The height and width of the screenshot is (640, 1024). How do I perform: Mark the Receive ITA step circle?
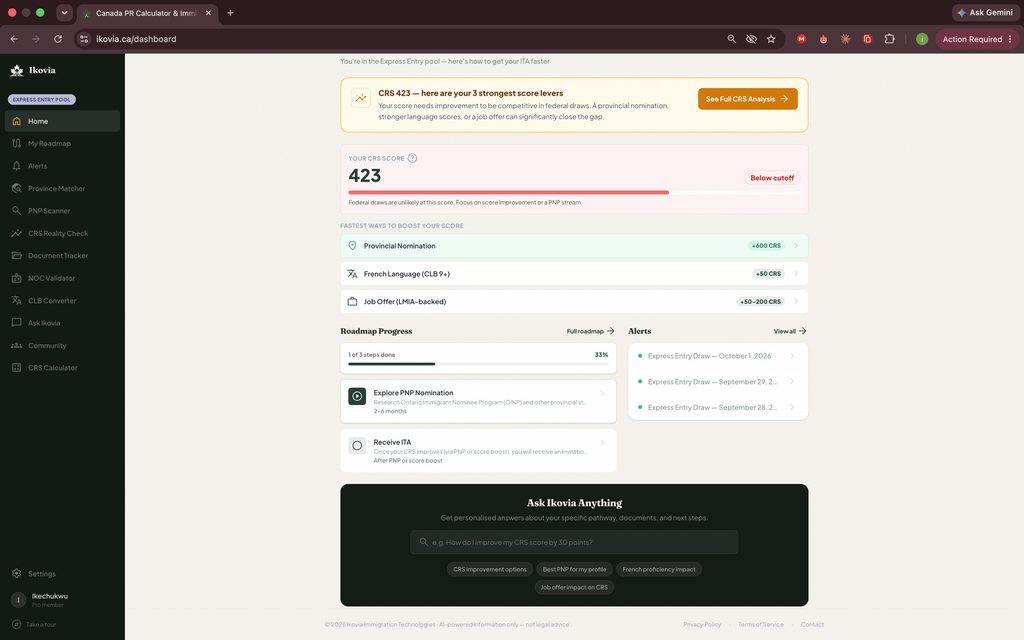357,445
